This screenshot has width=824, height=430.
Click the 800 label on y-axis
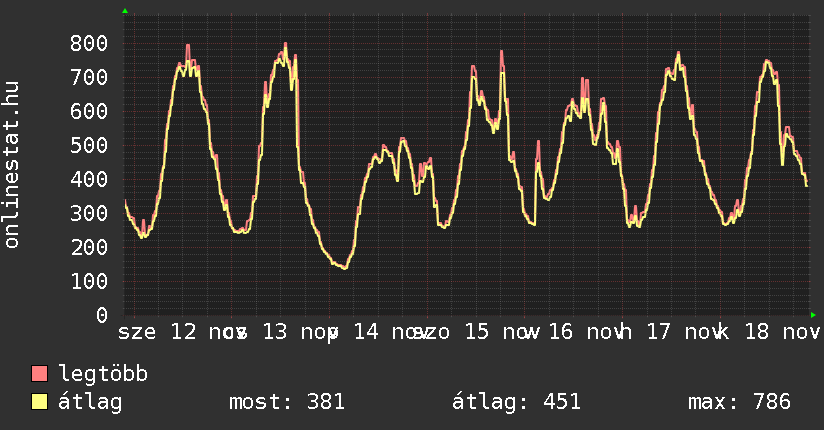(89, 43)
